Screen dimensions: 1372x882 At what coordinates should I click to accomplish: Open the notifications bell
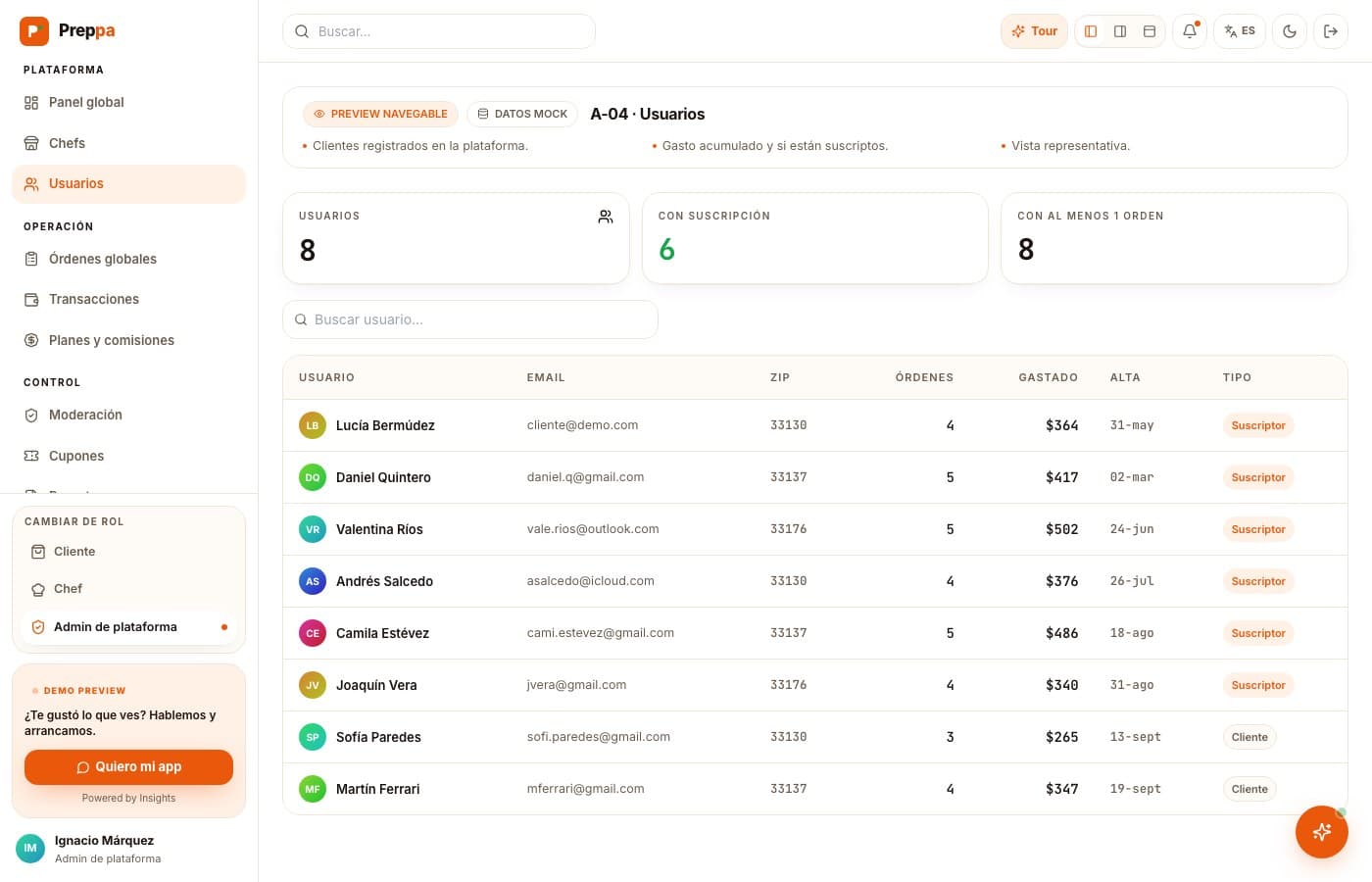[1190, 31]
